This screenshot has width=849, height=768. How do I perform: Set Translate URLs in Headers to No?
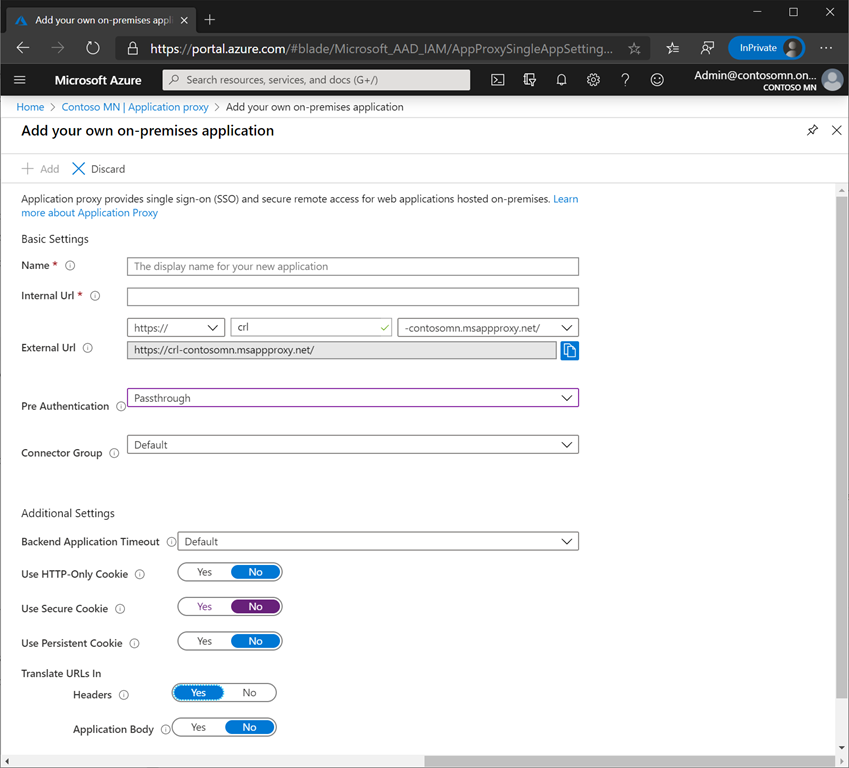tap(249, 692)
